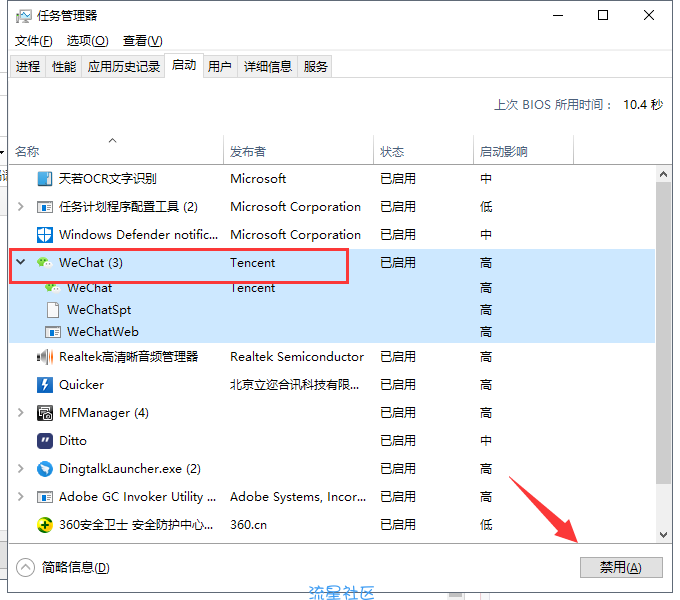Click 低 impact in the 360安全卫士 row
680x600 pixels.
486,525
